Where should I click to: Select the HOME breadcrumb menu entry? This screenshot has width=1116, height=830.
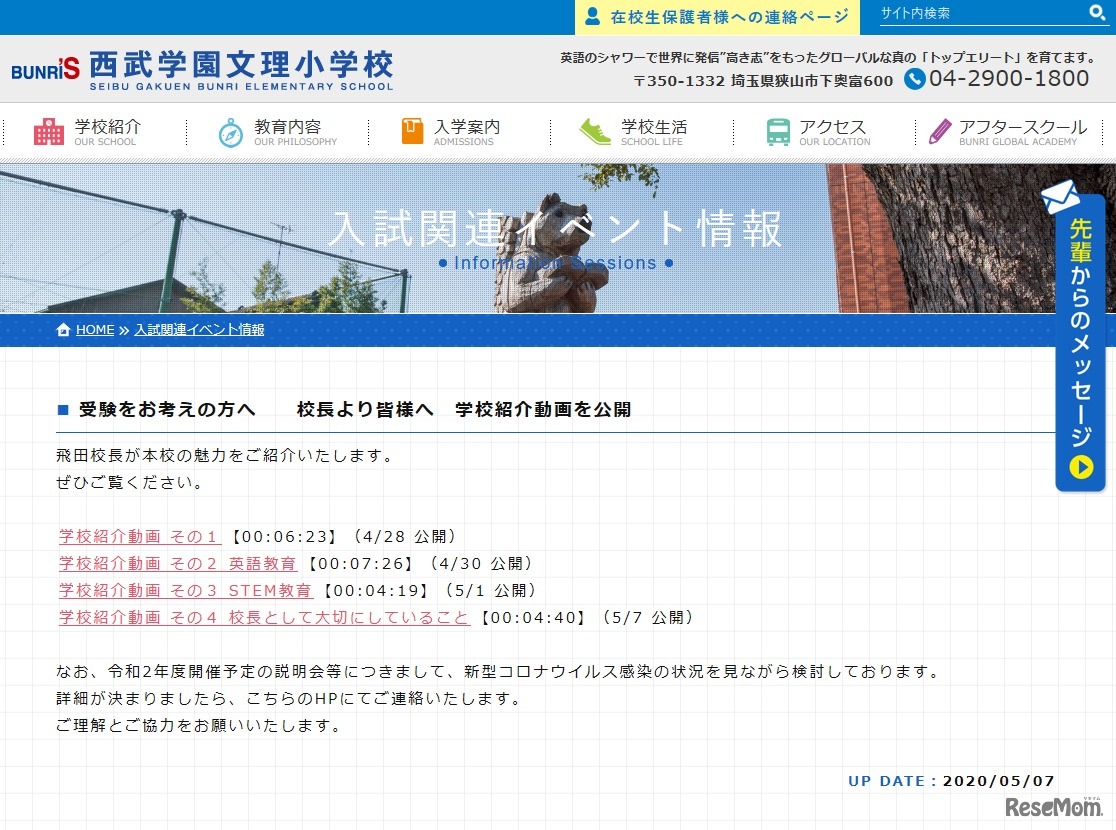(x=95, y=329)
